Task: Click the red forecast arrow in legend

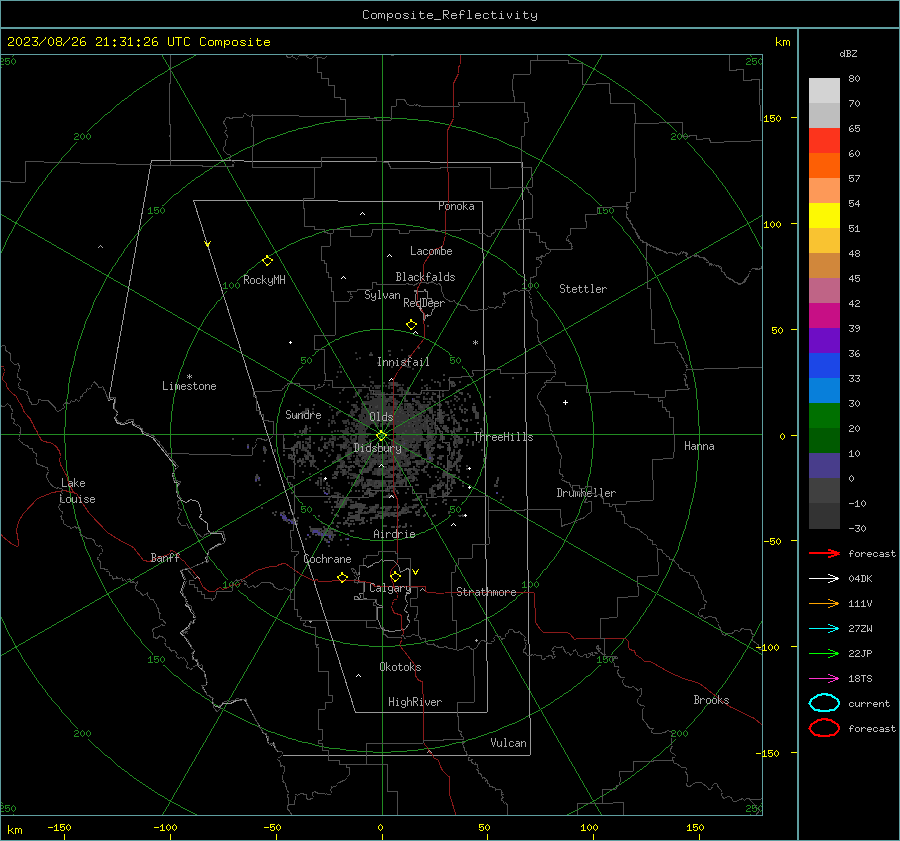Action: point(824,553)
